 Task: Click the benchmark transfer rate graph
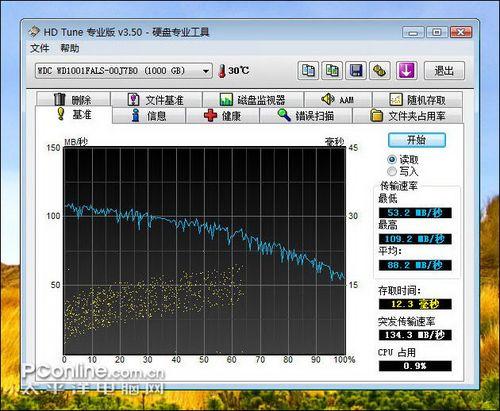tap(204, 251)
